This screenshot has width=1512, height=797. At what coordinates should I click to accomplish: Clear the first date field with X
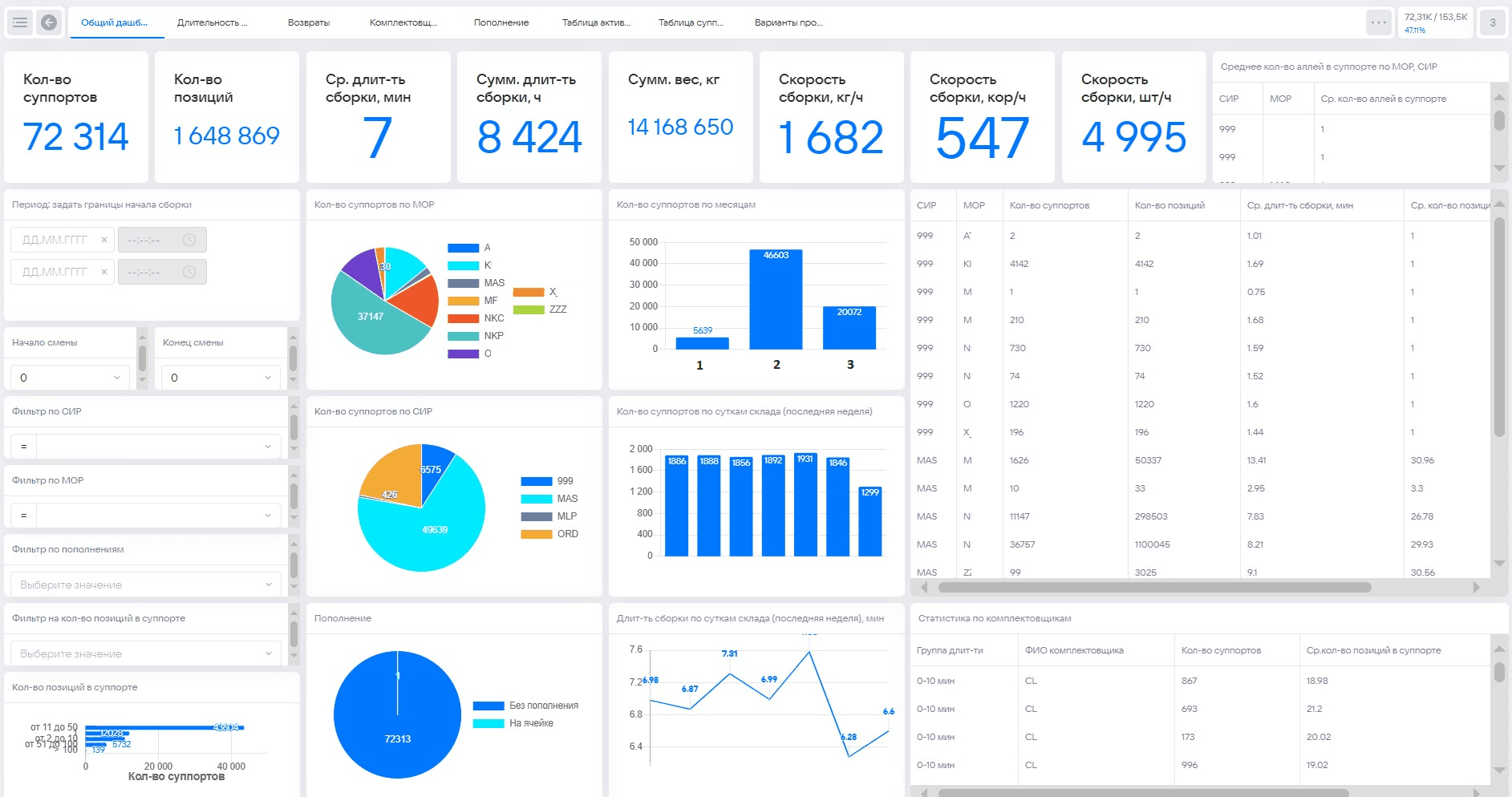(x=104, y=240)
